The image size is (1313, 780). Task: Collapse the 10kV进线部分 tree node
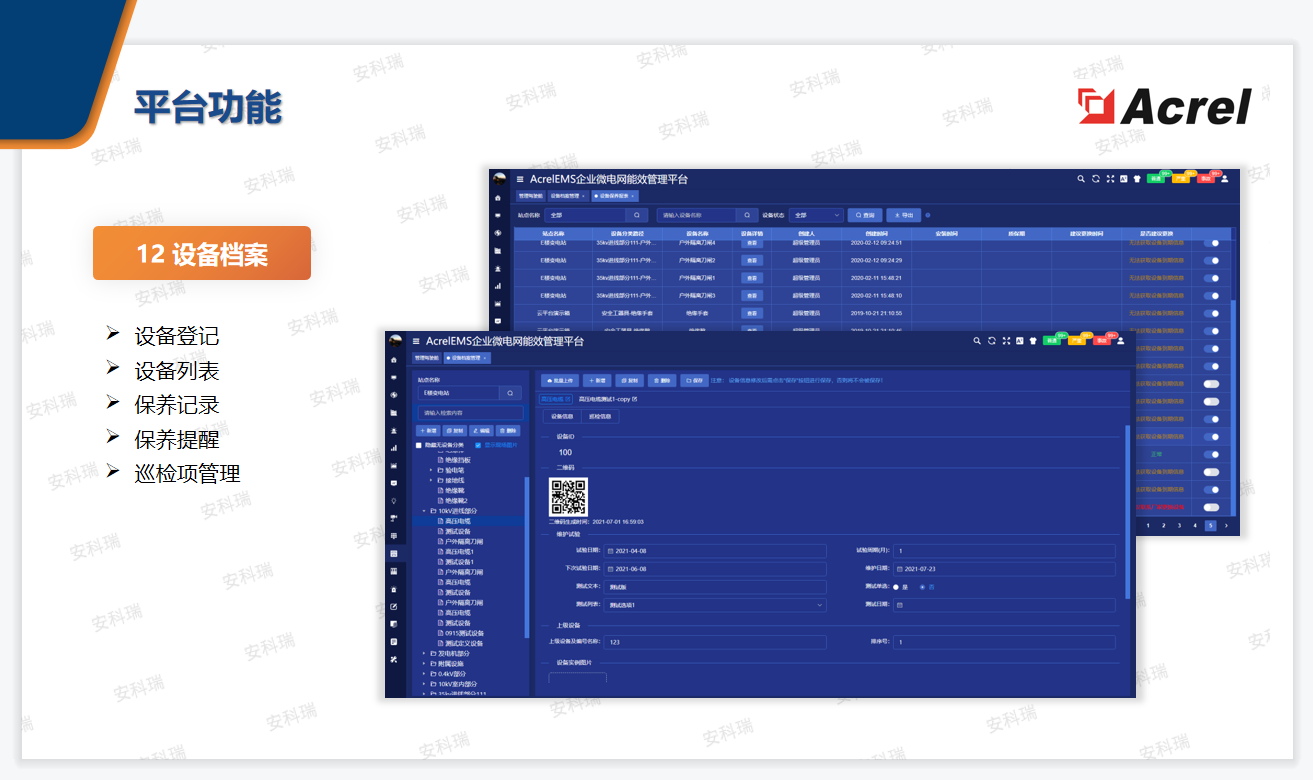424,510
